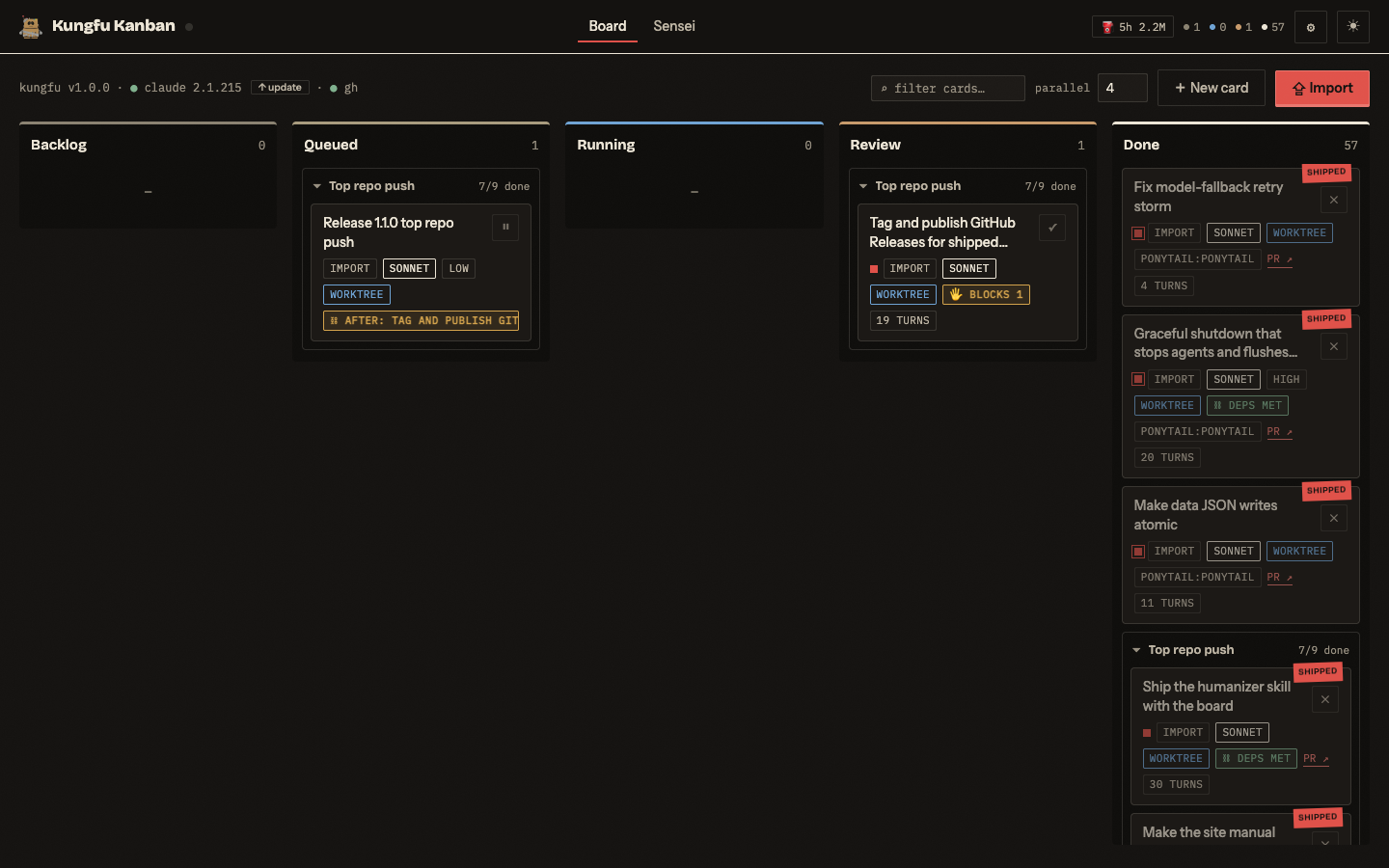Click the LOW priority tag

point(459,269)
